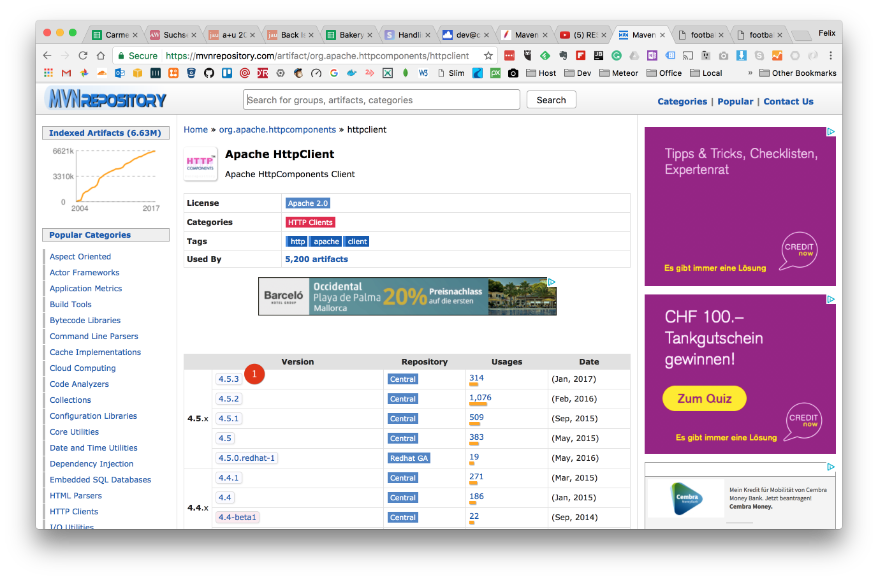This screenshot has height=580, width=878.
Task: Show hidden bookmarks via overflow chevron
Action: tap(750, 73)
